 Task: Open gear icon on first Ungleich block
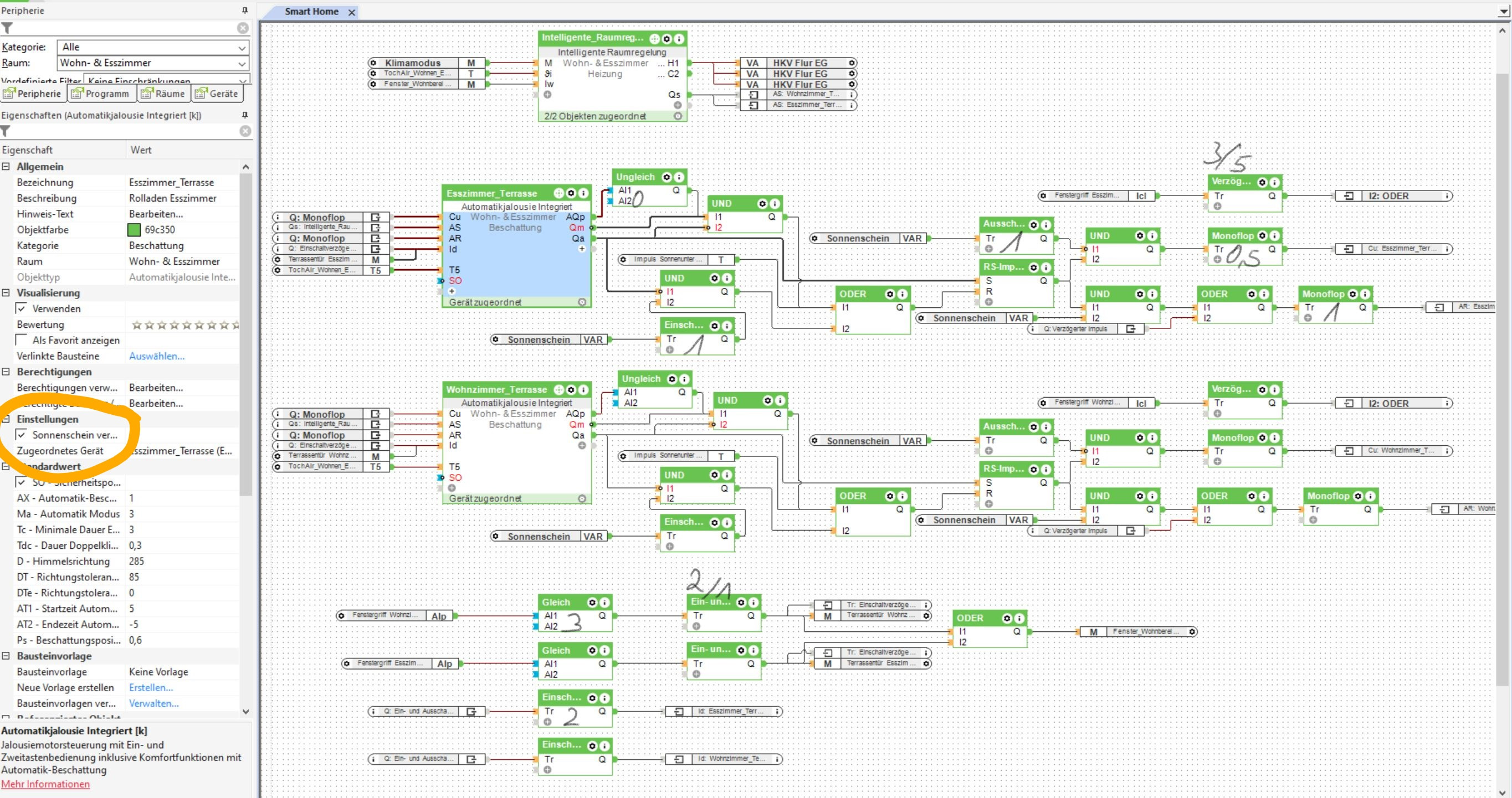(x=667, y=177)
